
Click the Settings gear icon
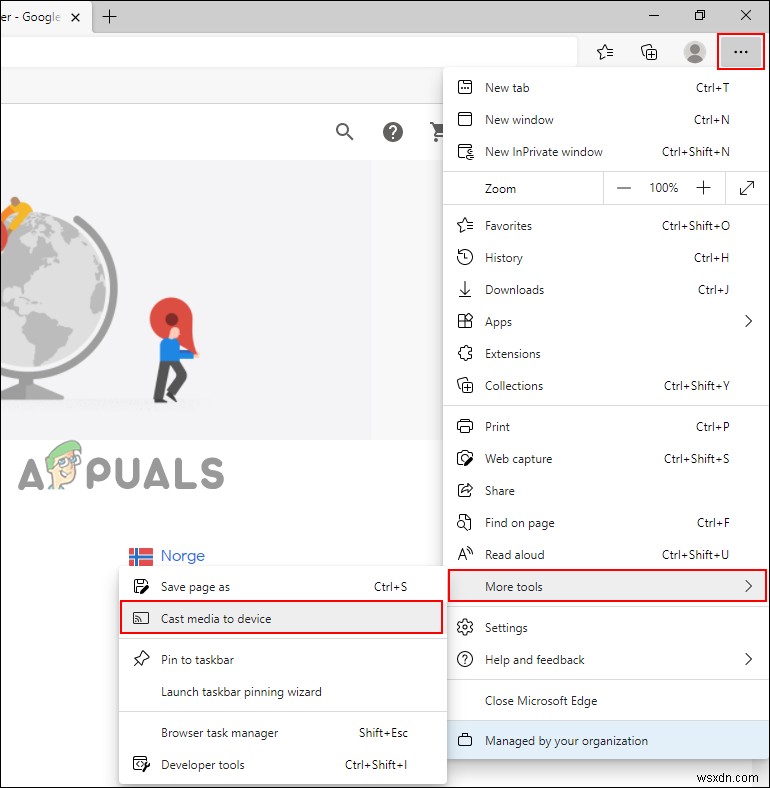point(465,627)
